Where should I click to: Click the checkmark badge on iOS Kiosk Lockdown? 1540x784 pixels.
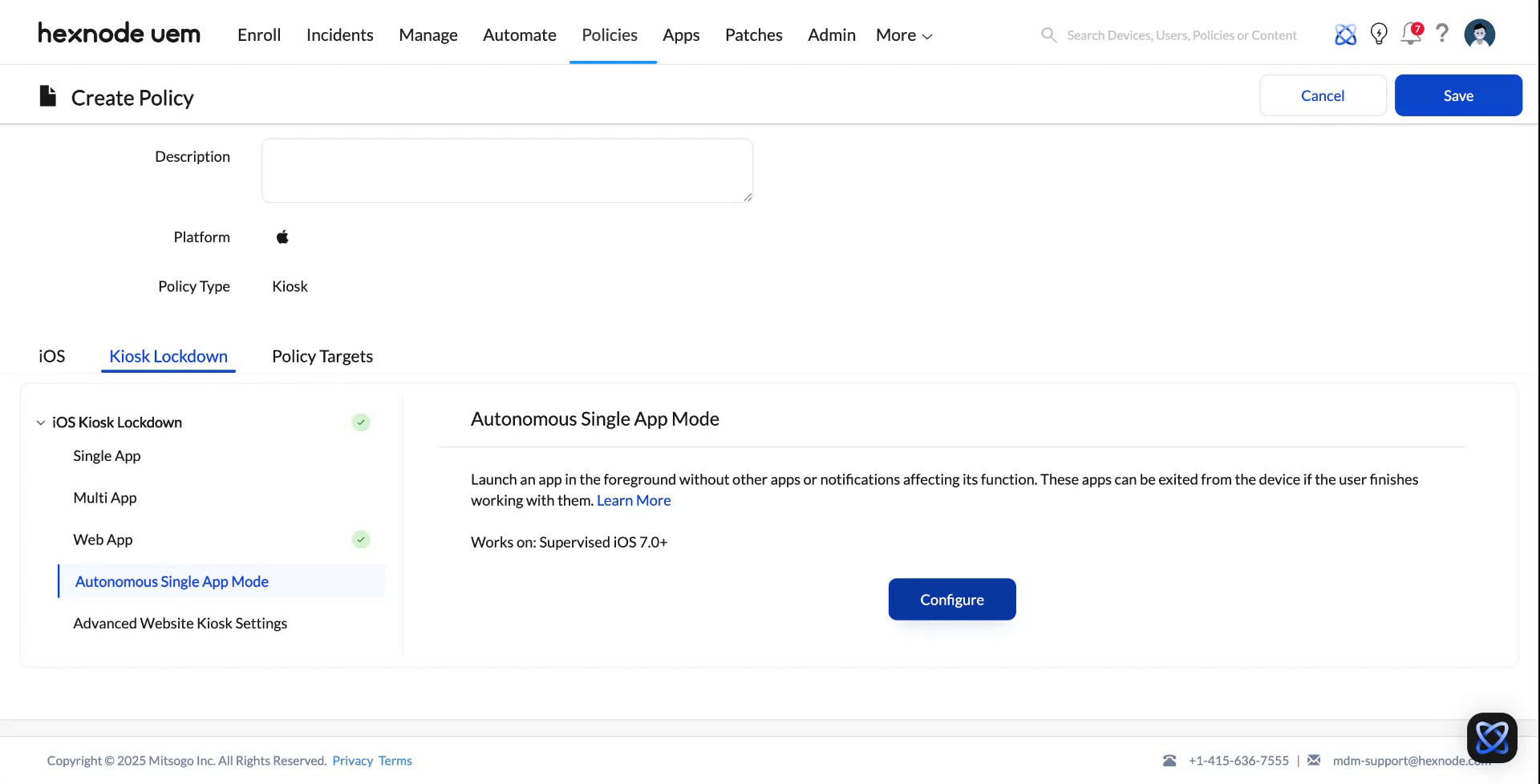click(361, 422)
